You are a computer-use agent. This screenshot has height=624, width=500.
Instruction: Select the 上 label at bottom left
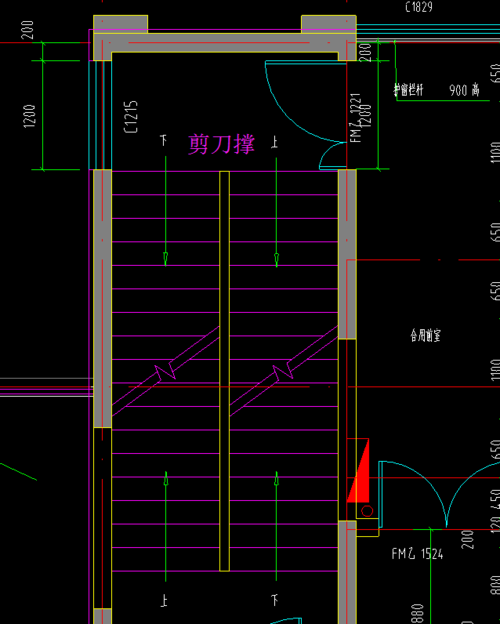(x=164, y=600)
